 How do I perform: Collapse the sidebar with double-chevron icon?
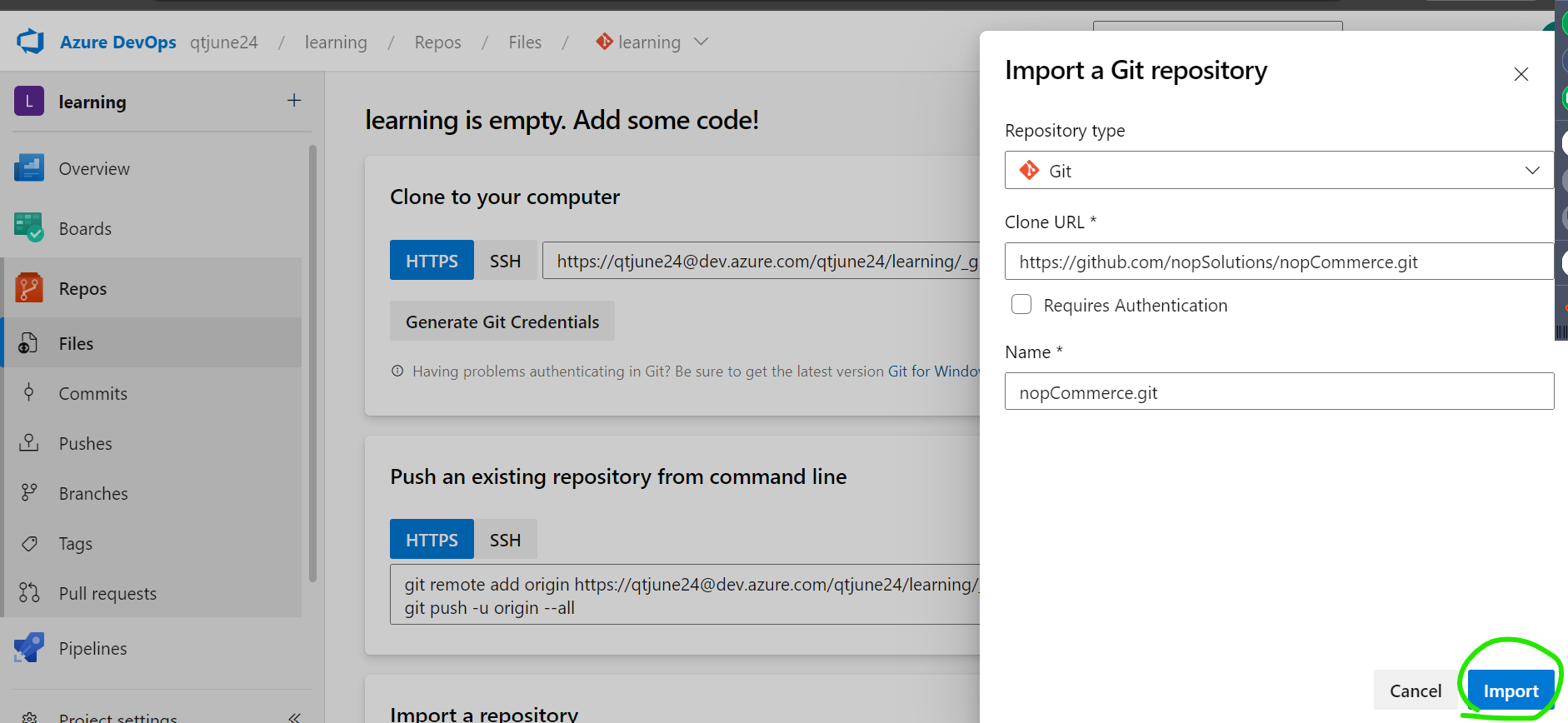click(x=294, y=717)
